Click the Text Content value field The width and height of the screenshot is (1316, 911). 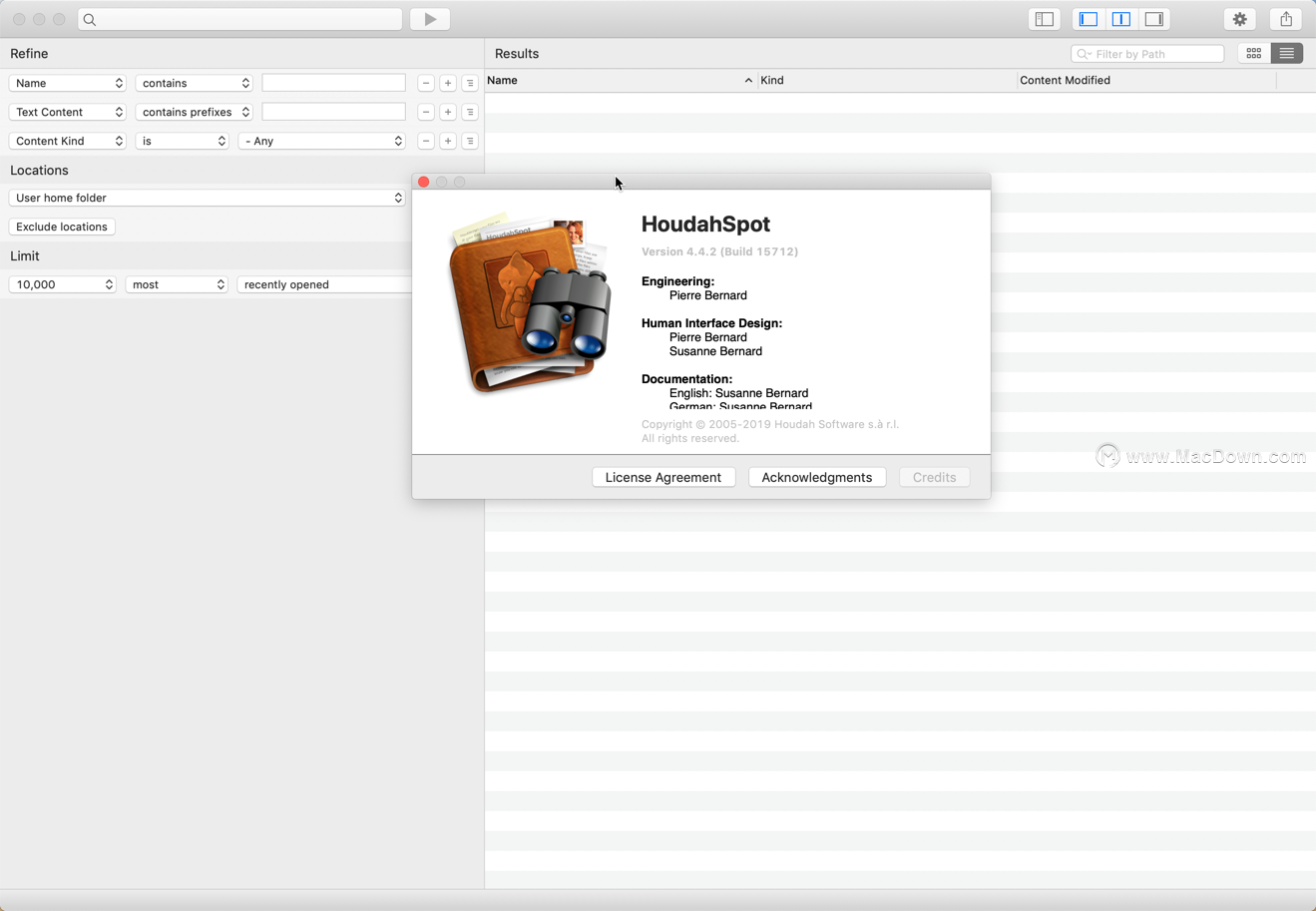click(x=334, y=112)
